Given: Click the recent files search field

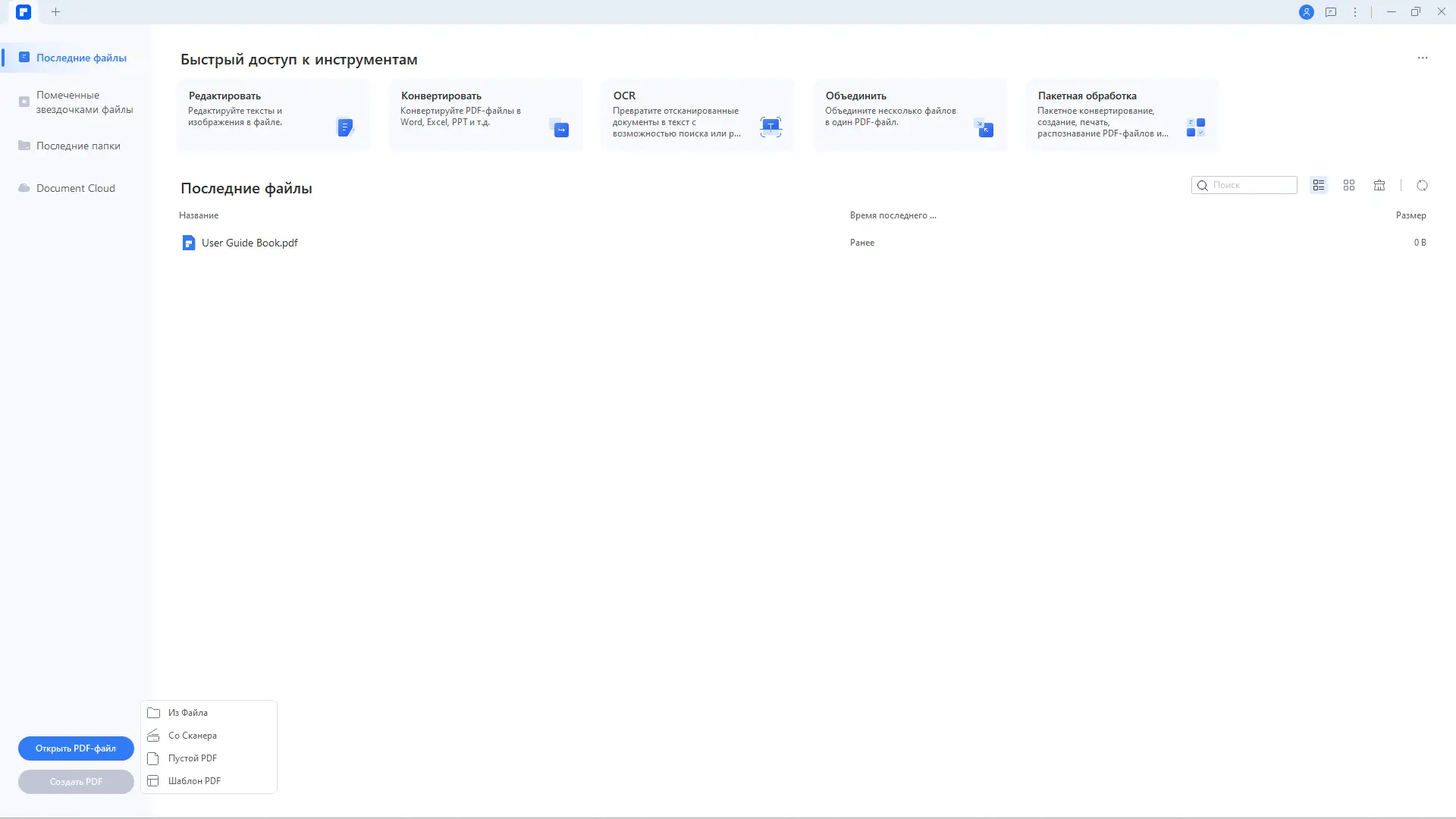Looking at the screenshot, I should [x=1251, y=185].
